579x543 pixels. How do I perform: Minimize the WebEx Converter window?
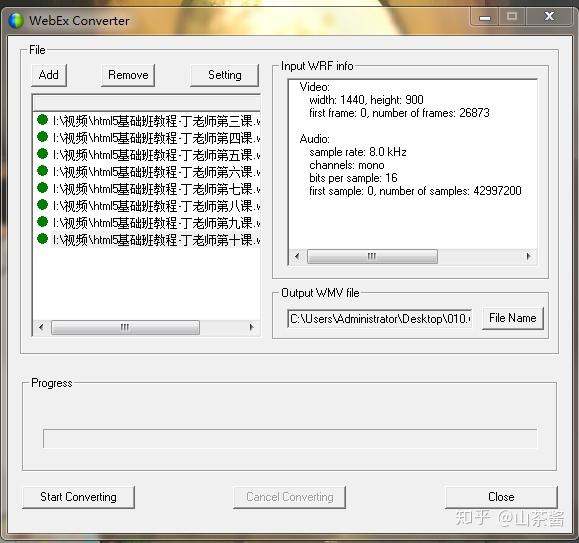pos(485,17)
